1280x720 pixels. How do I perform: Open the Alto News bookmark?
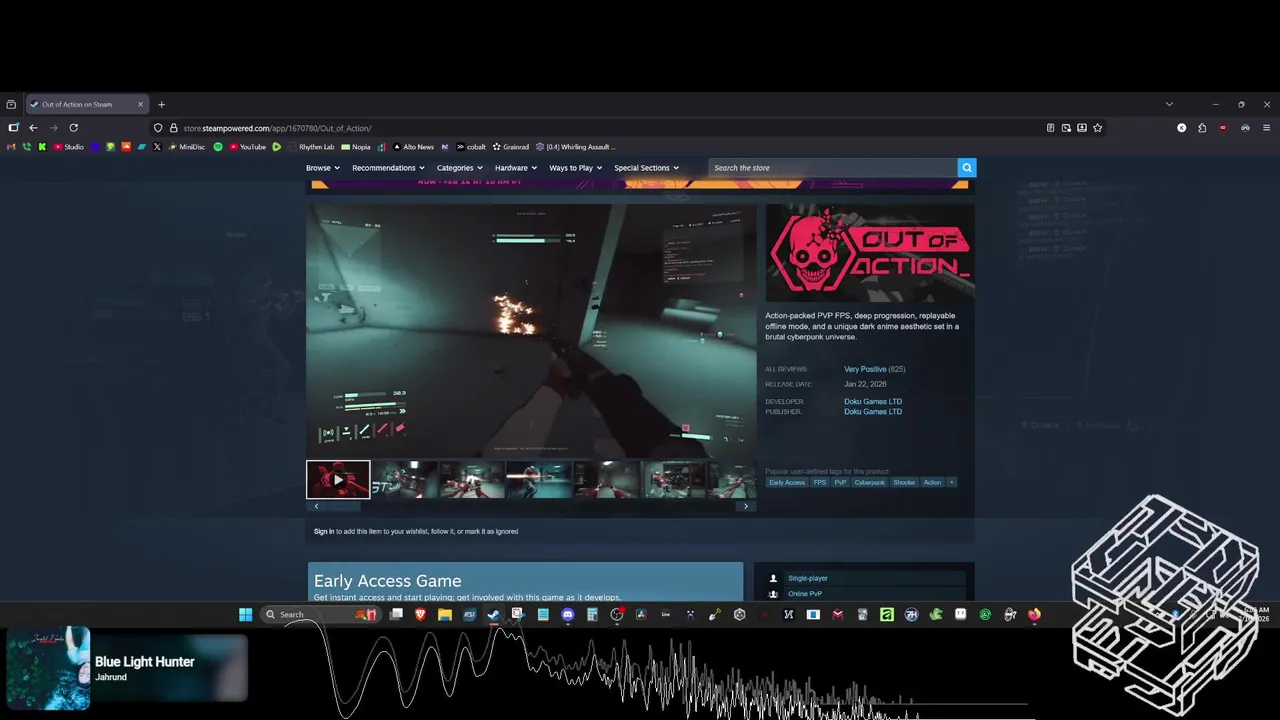[412, 147]
